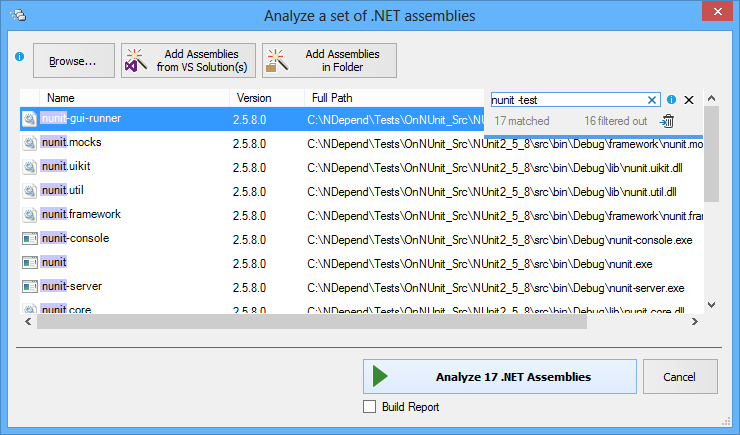Clear the search text with the blue X

(652, 100)
